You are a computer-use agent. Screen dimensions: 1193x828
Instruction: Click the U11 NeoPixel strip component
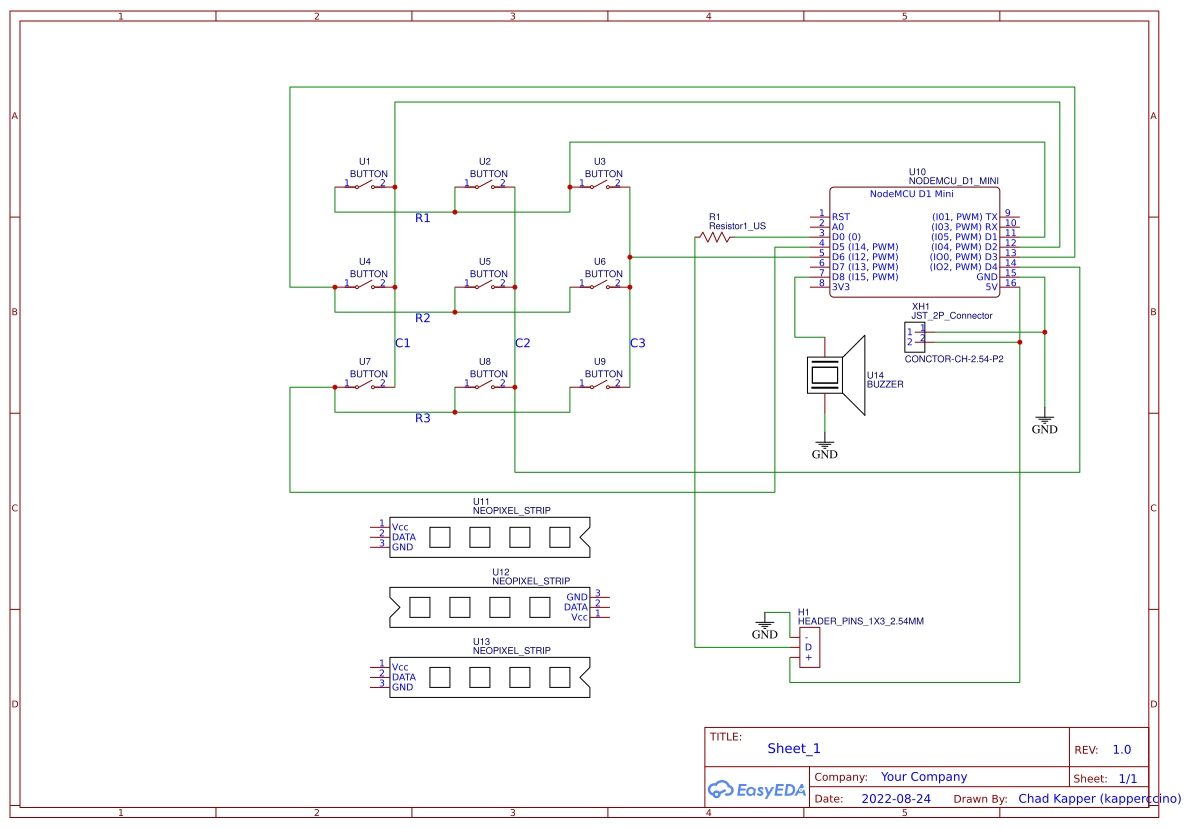coord(488,537)
